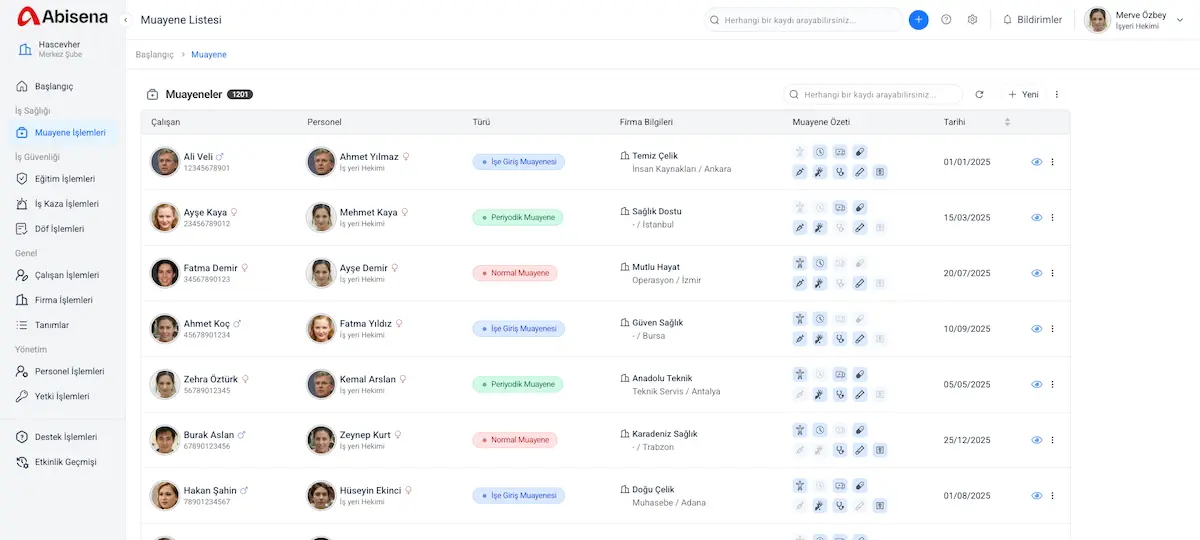Click the bell icon for Bildirimler
1200x540 pixels.
tap(1007, 20)
